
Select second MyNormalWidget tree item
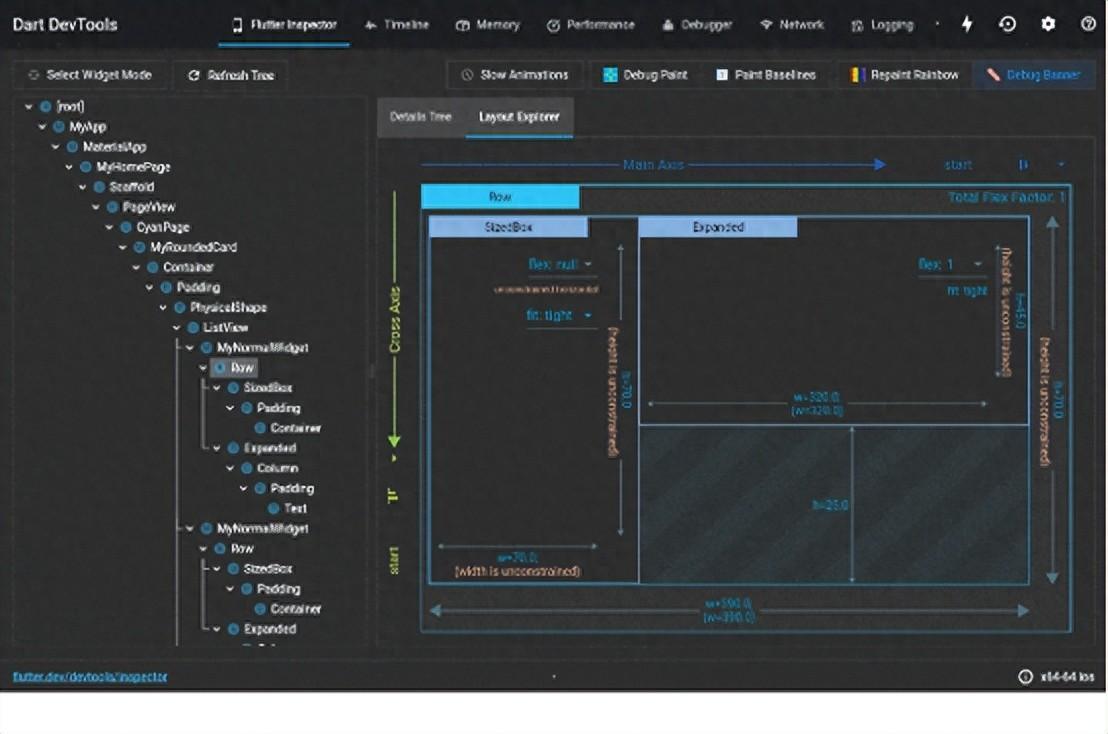(x=262, y=528)
